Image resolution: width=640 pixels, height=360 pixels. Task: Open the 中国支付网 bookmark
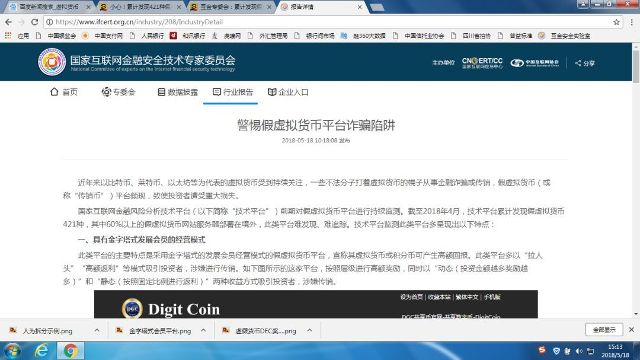click(x=103, y=36)
